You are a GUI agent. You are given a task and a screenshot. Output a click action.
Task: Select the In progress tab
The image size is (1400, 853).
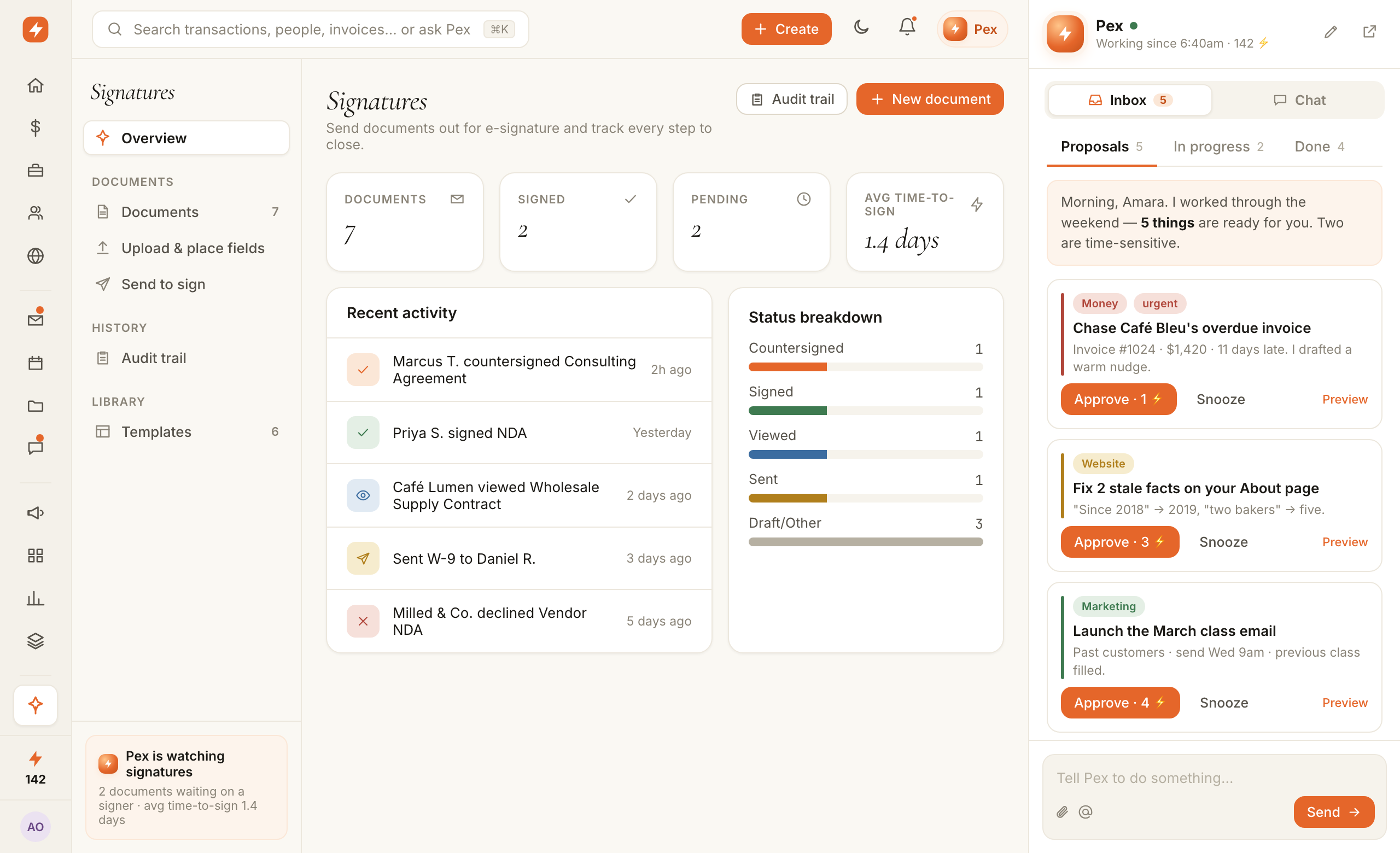(x=1218, y=147)
